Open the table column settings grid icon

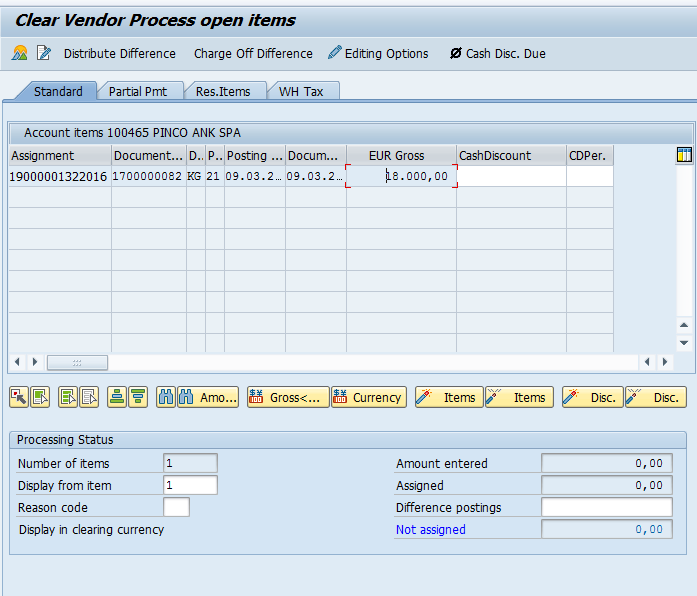coord(684,155)
